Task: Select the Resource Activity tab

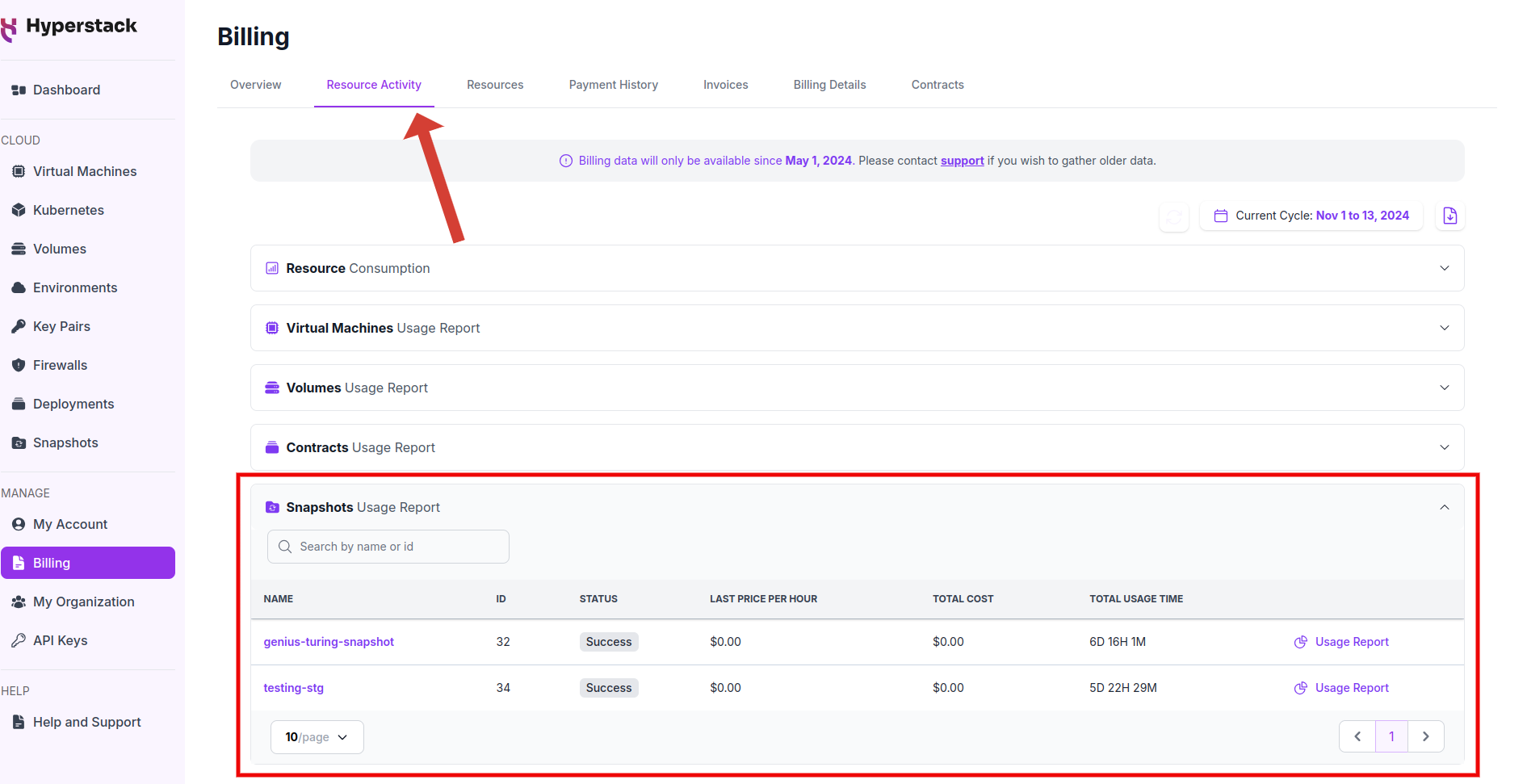Action: click(374, 85)
